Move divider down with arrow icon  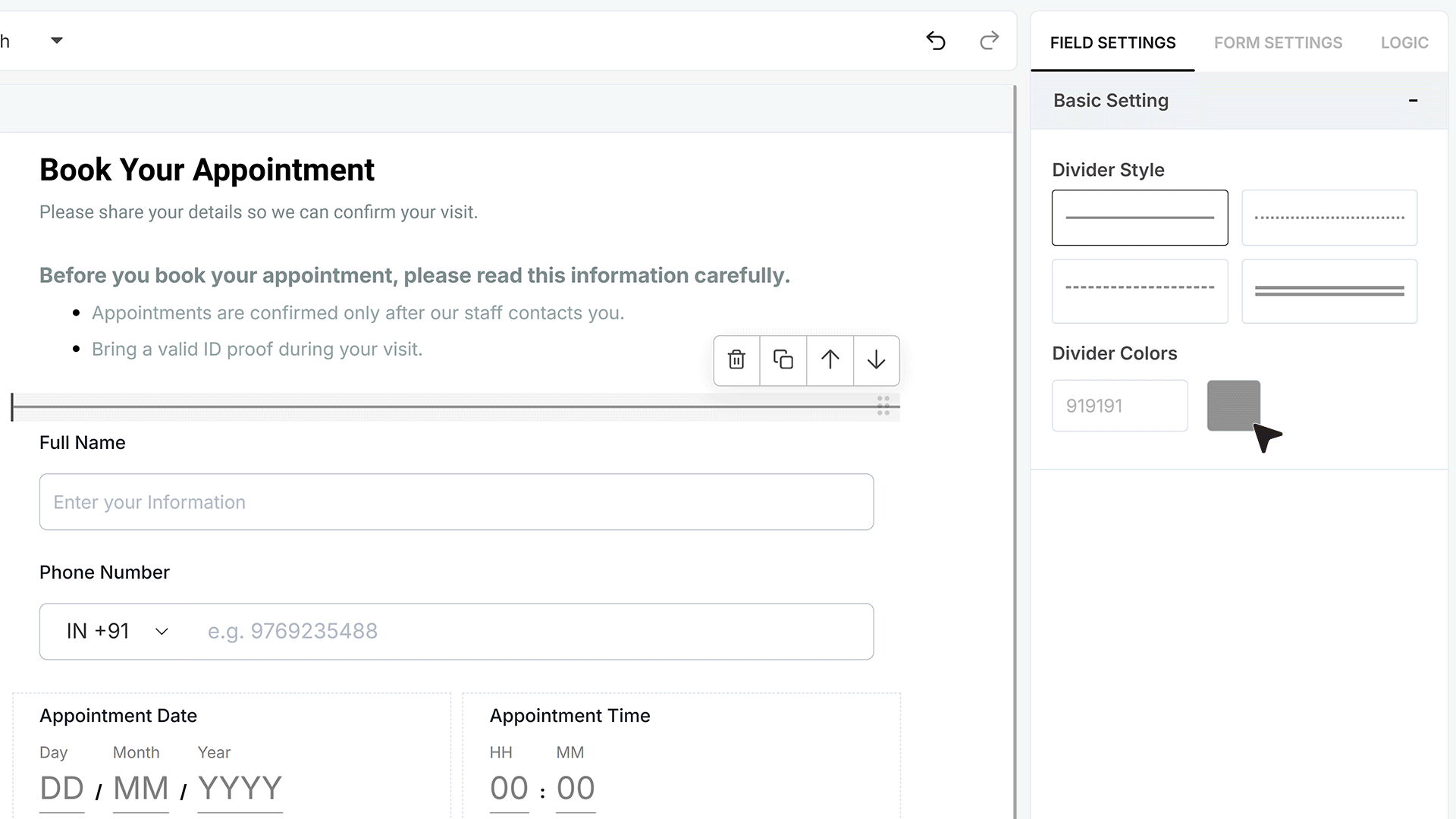[876, 359]
